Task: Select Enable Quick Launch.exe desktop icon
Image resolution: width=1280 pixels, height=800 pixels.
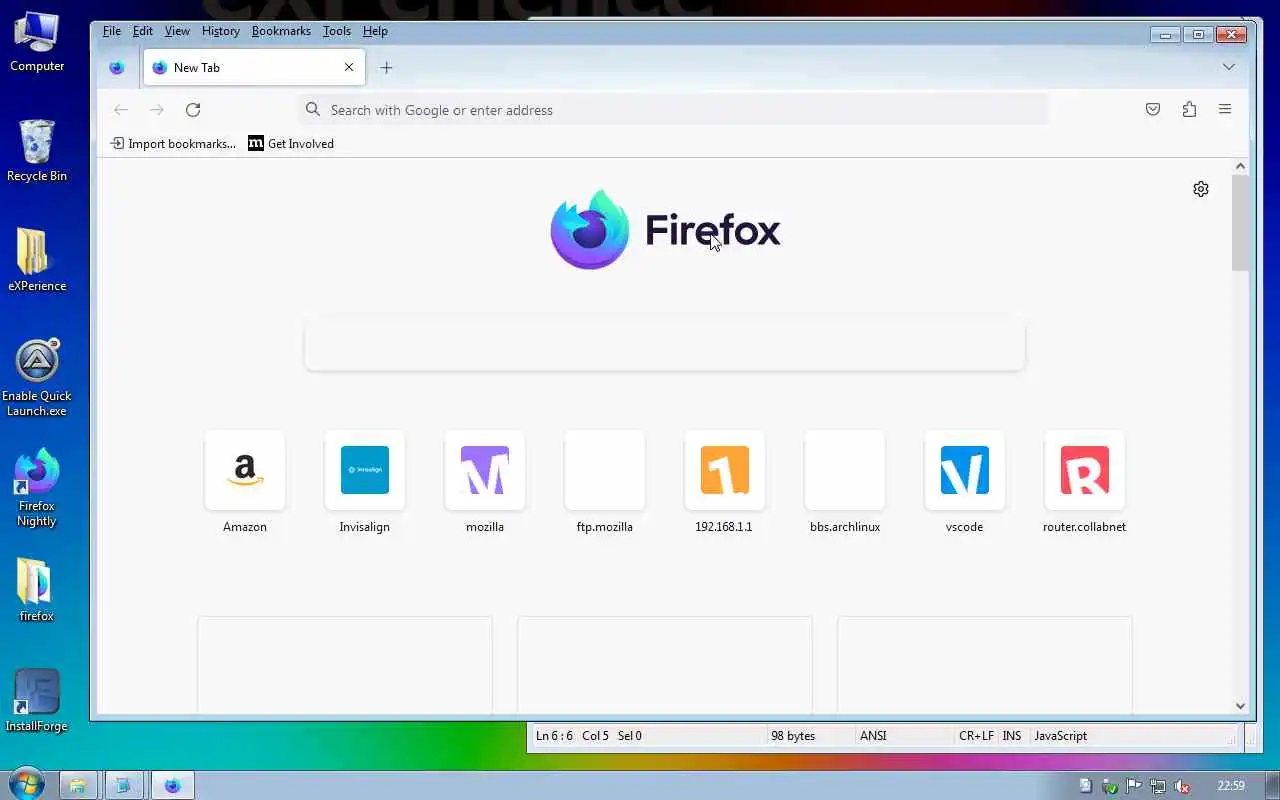Action: pos(37,378)
